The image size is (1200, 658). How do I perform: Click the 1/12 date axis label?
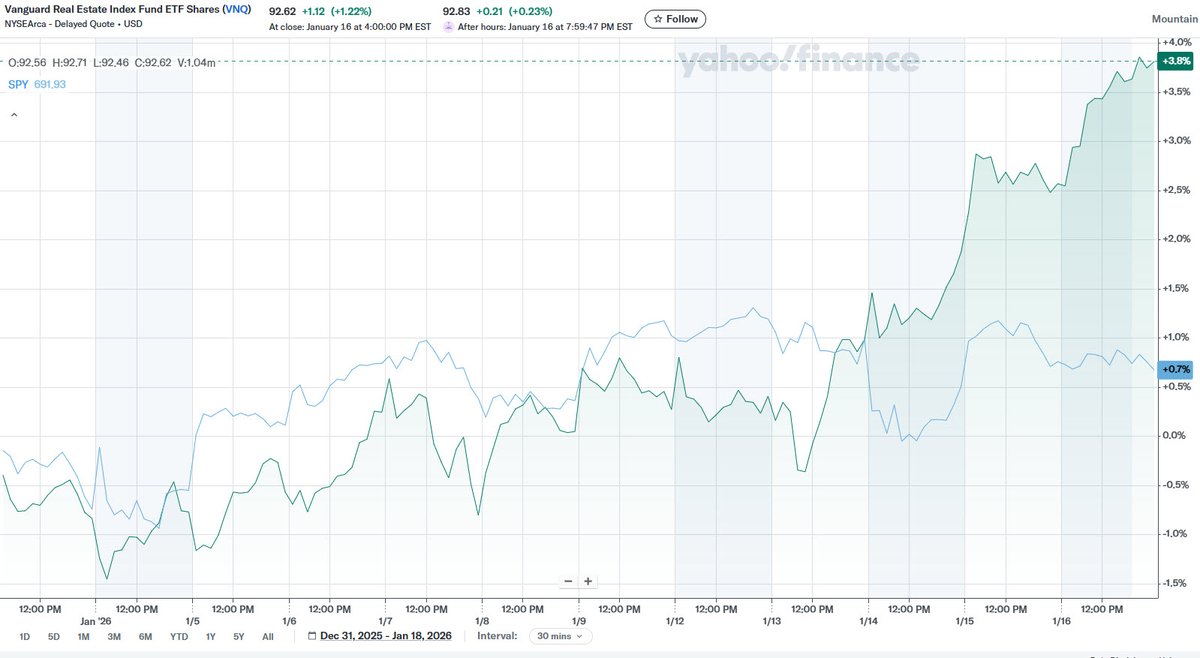click(x=674, y=620)
